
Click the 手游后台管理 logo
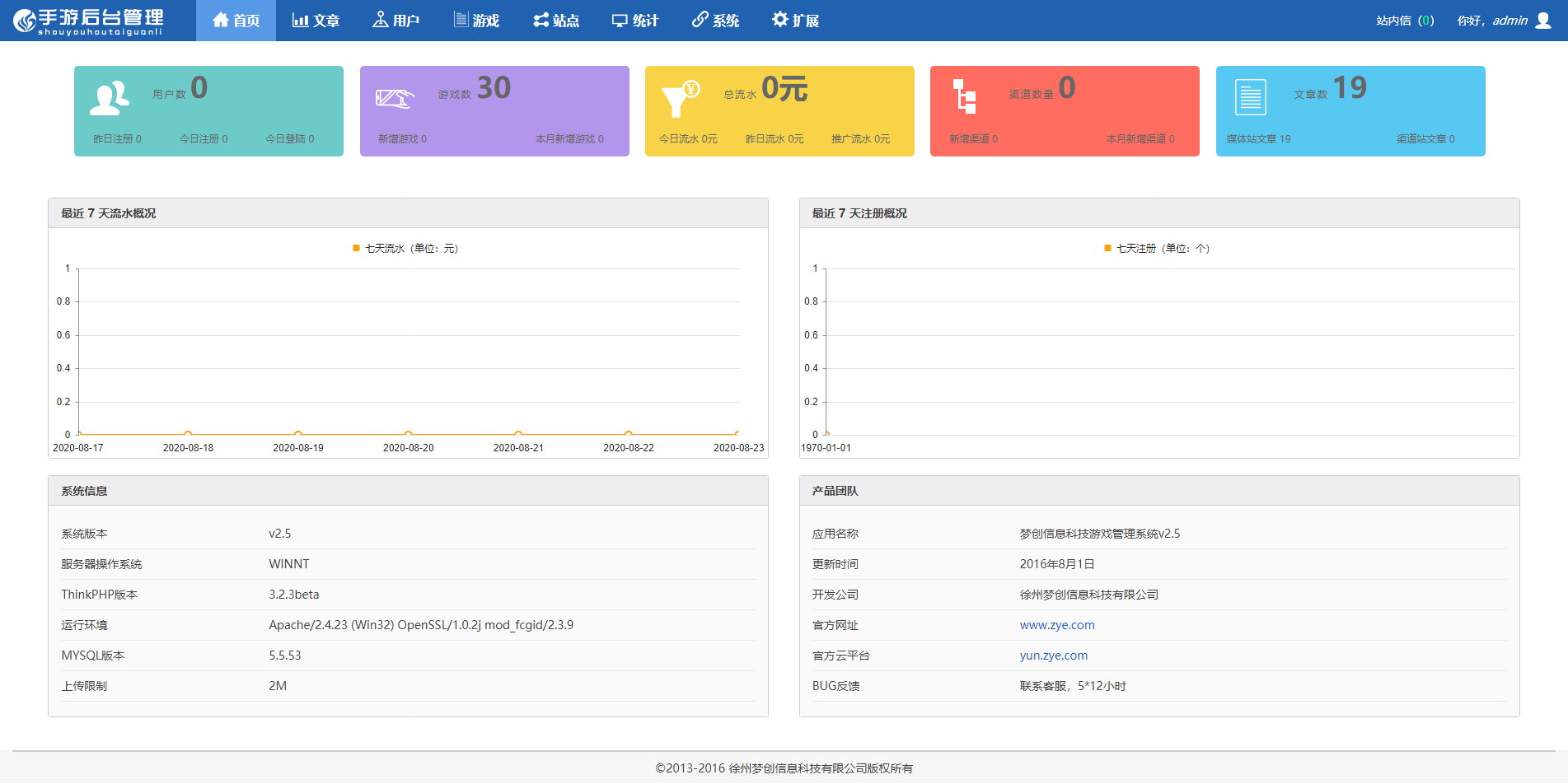[89, 21]
